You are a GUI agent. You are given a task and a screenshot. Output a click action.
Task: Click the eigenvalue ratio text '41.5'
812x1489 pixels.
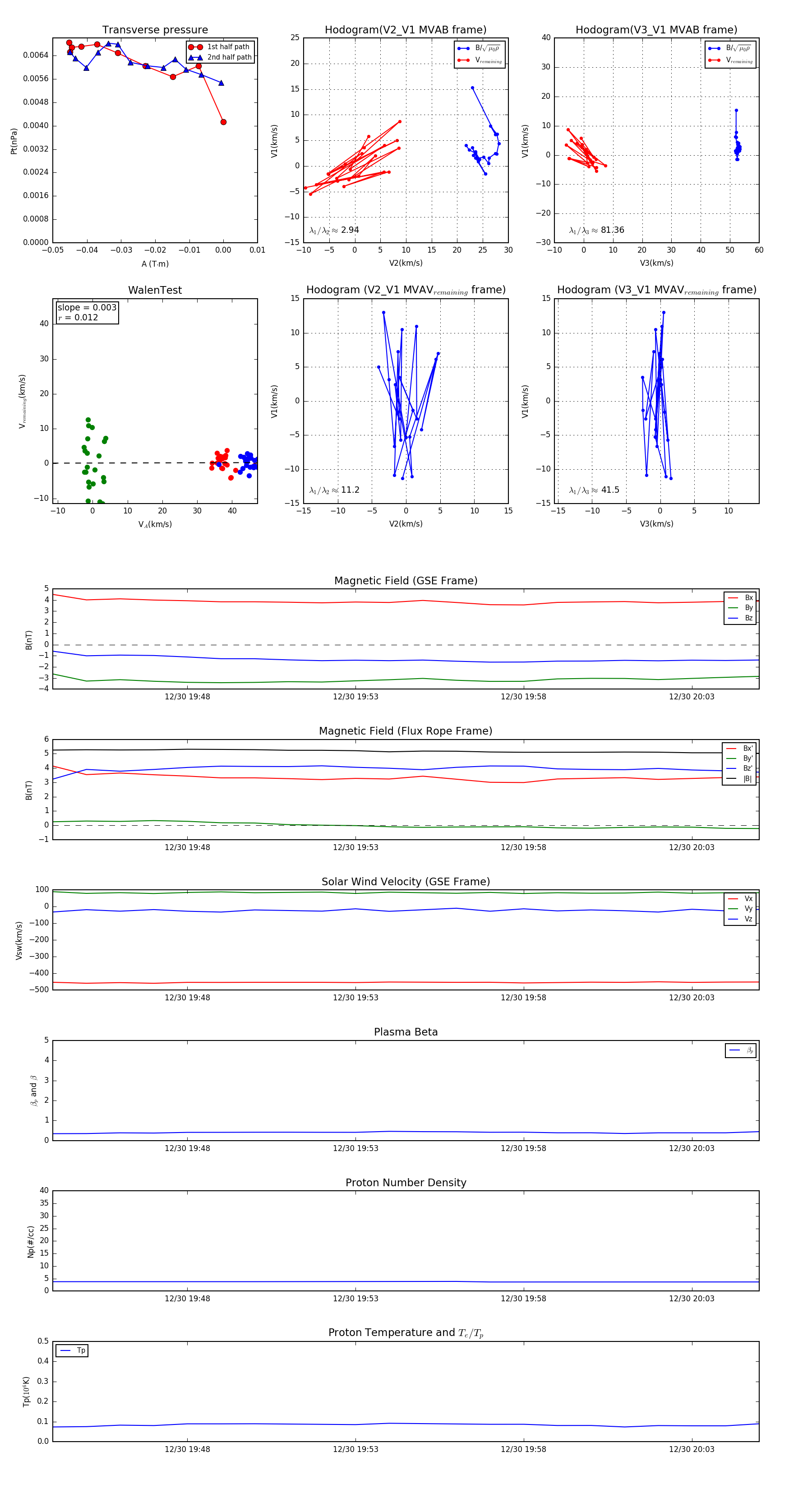(610, 490)
